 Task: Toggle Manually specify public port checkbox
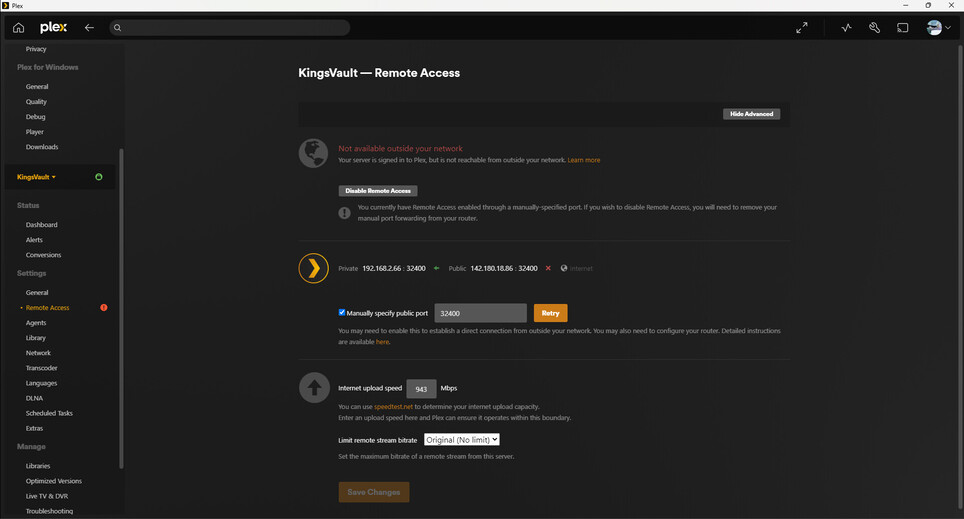[x=342, y=312]
